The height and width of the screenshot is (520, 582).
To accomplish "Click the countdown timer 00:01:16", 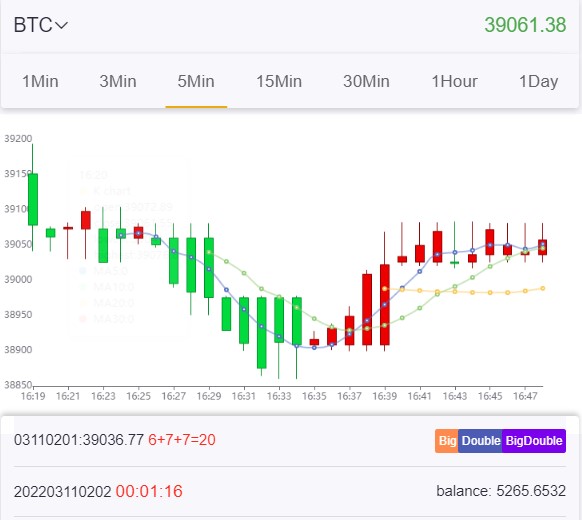I will click(x=149, y=491).
